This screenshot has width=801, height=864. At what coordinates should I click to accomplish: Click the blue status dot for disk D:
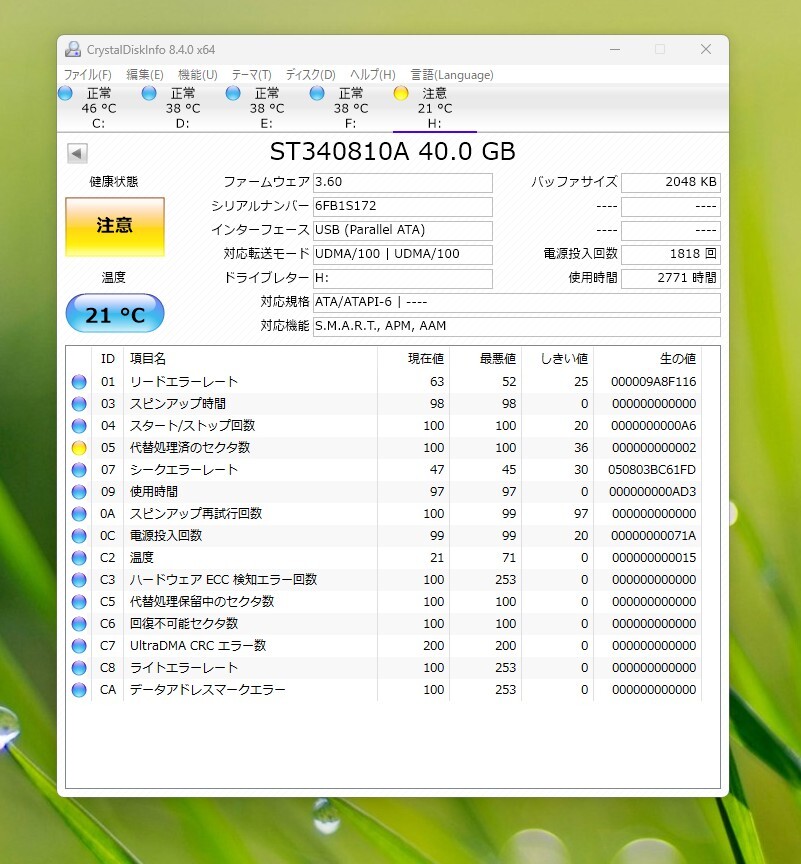149,93
